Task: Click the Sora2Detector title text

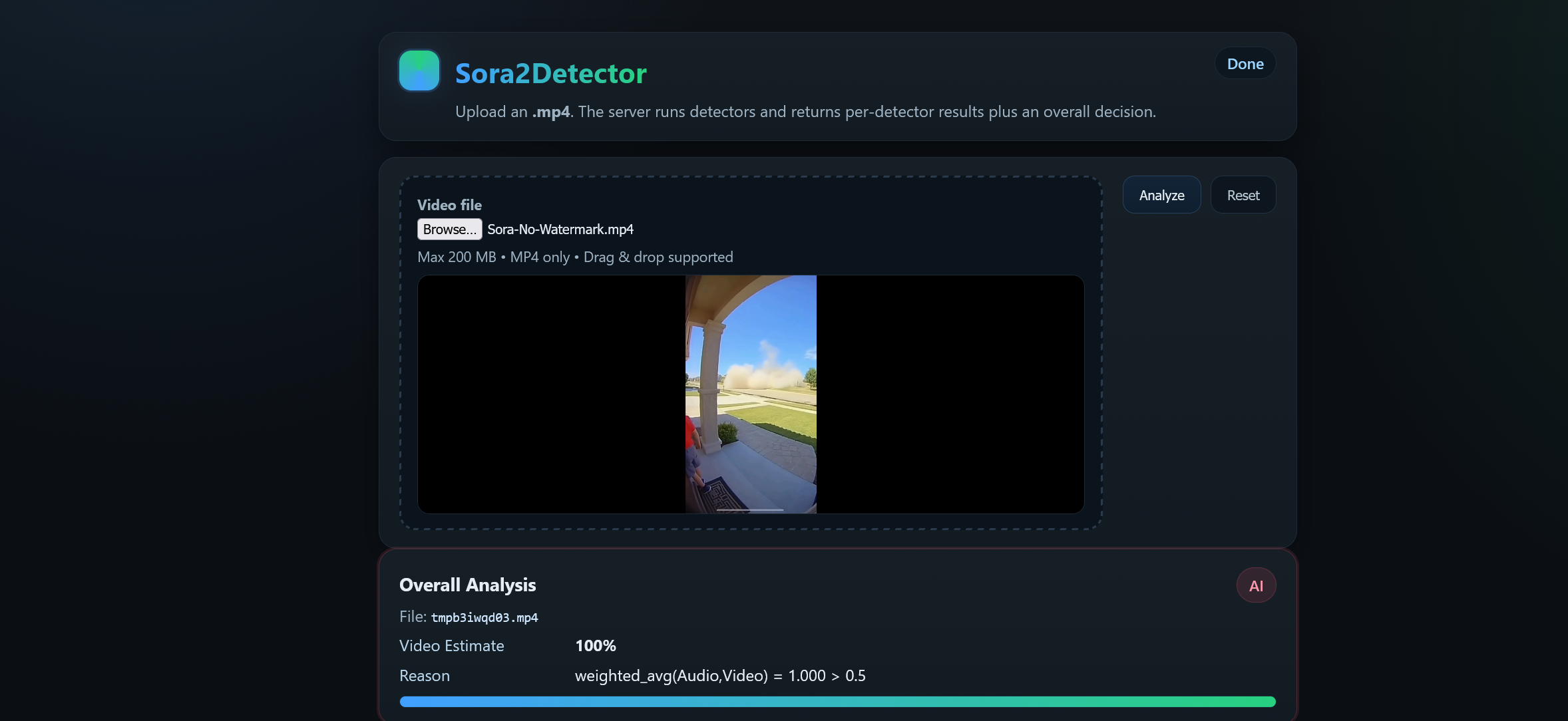Action: 550,73
